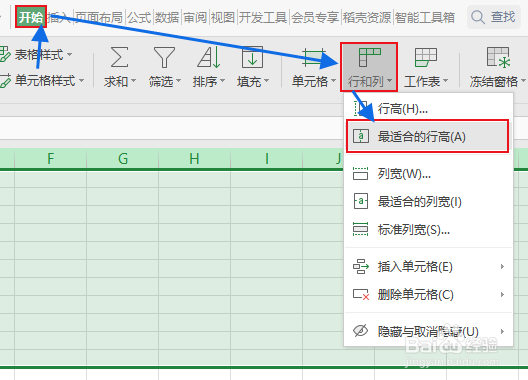Image resolution: width=528 pixels, height=380 pixels.
Task: Select column G header
Action: pos(123,158)
